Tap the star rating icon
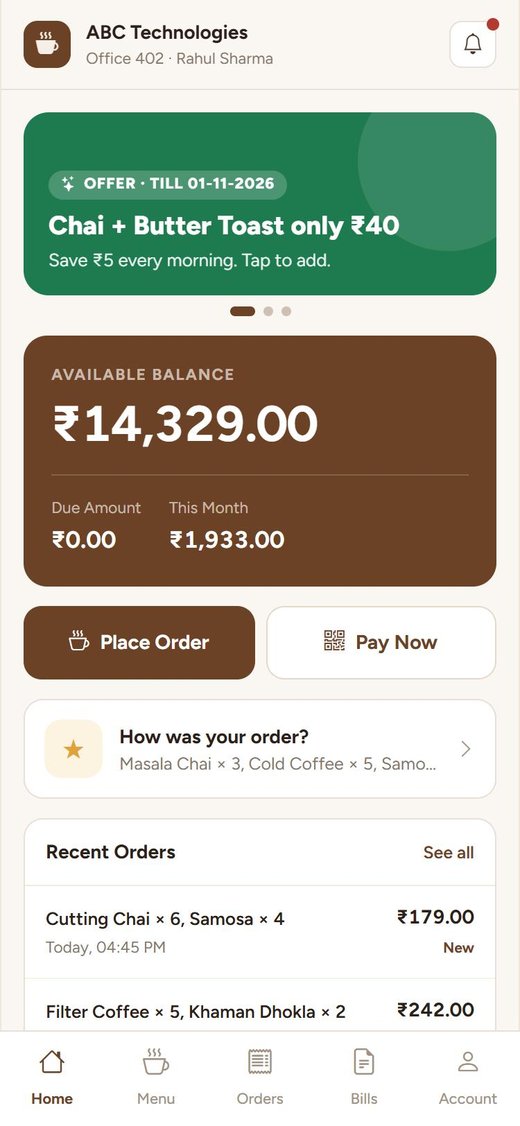 pos(73,749)
